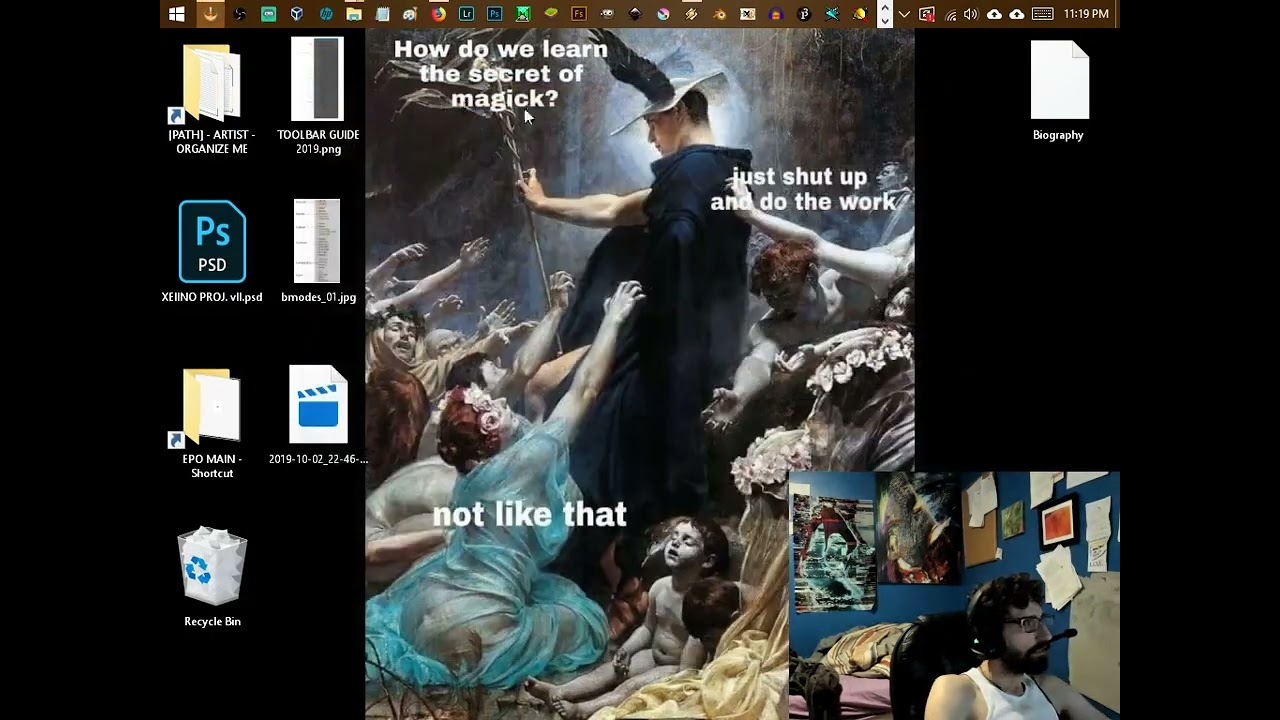The width and height of the screenshot is (1280, 720).
Task: Select the 2019-10-02_22-46 video file
Action: coord(318,415)
